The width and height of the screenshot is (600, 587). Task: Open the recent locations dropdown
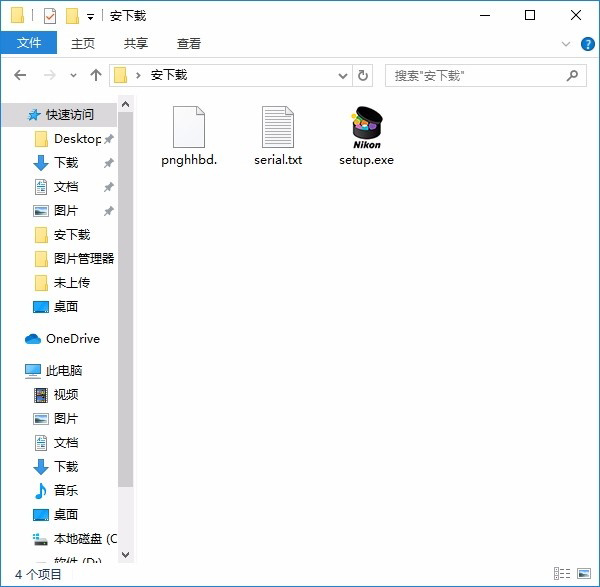(73, 75)
